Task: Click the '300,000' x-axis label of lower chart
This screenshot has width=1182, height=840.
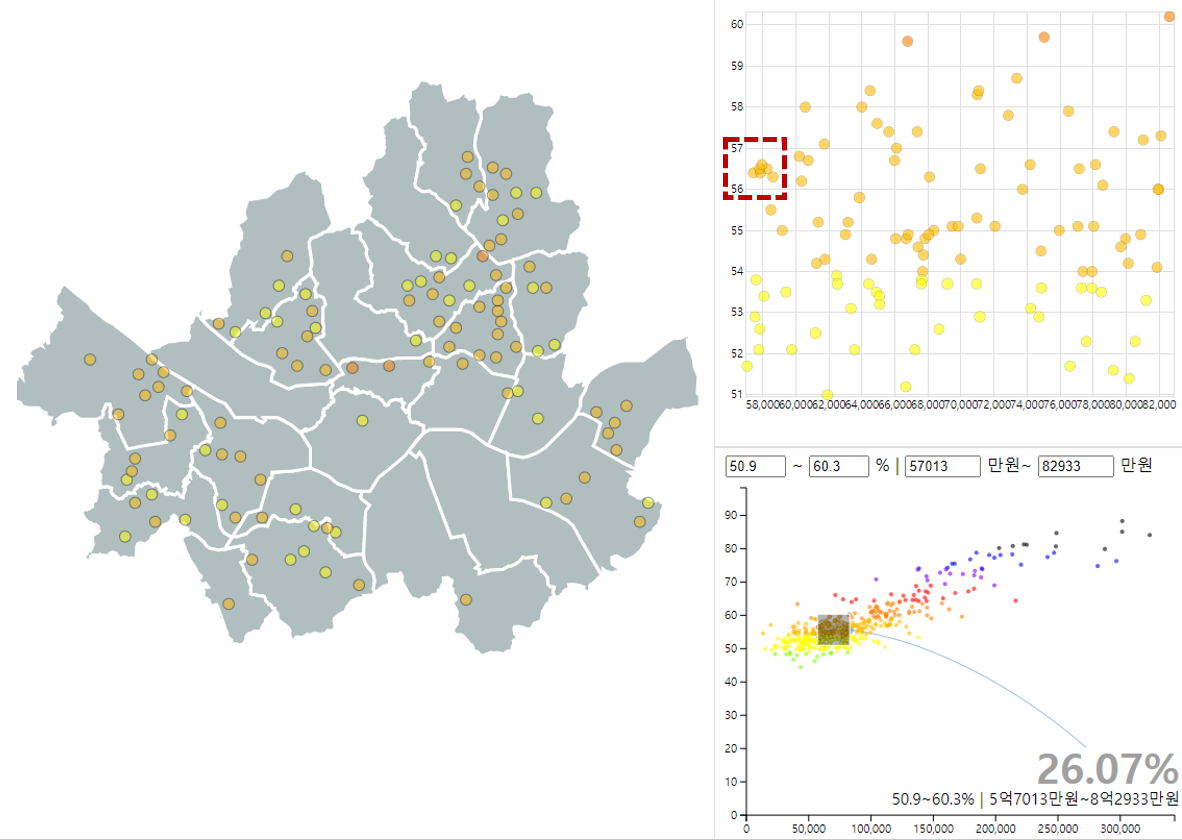Action: [1120, 829]
